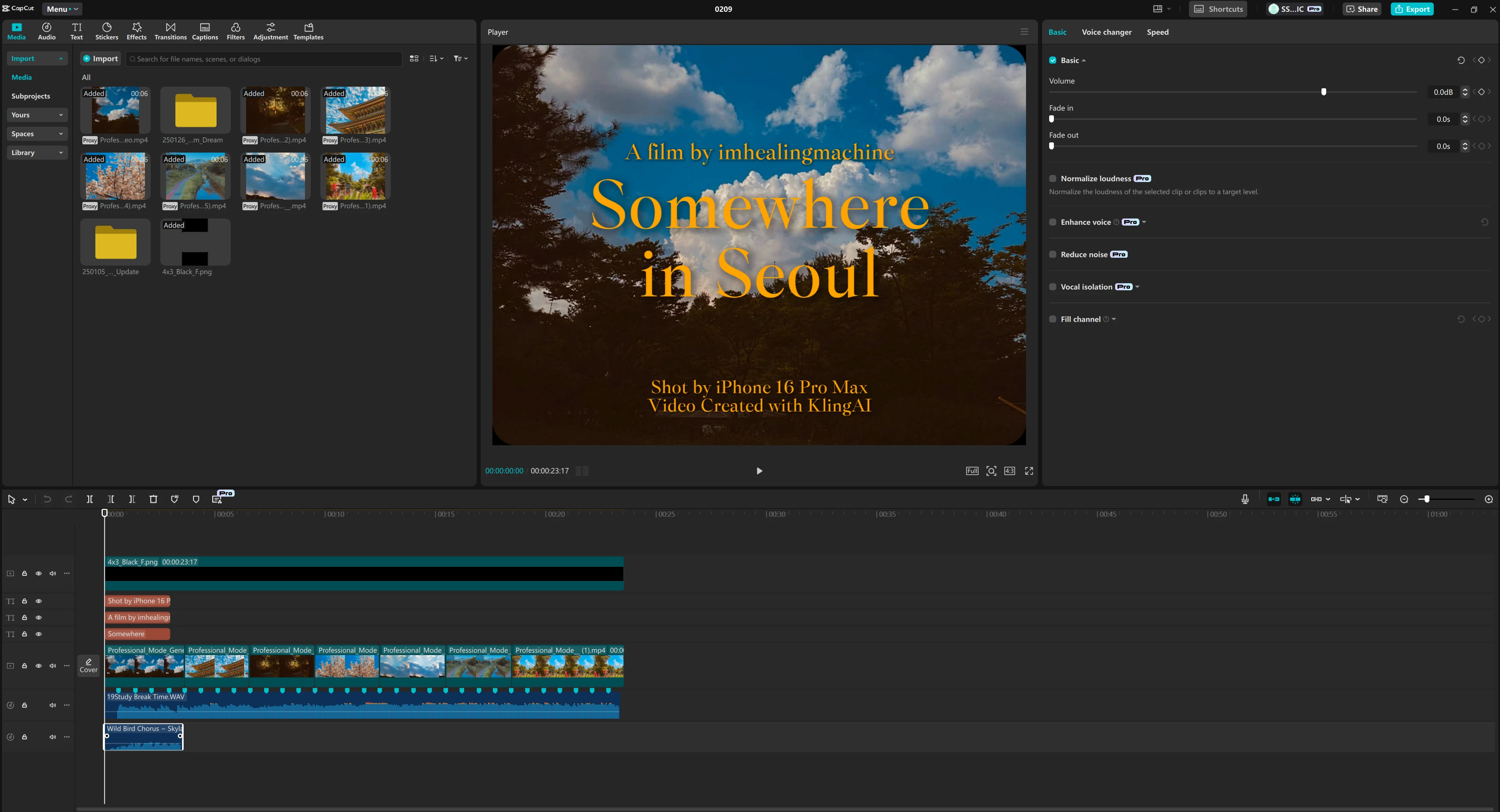Switch to the Voice changer tab
1500x812 pixels.
pyautogui.click(x=1106, y=32)
